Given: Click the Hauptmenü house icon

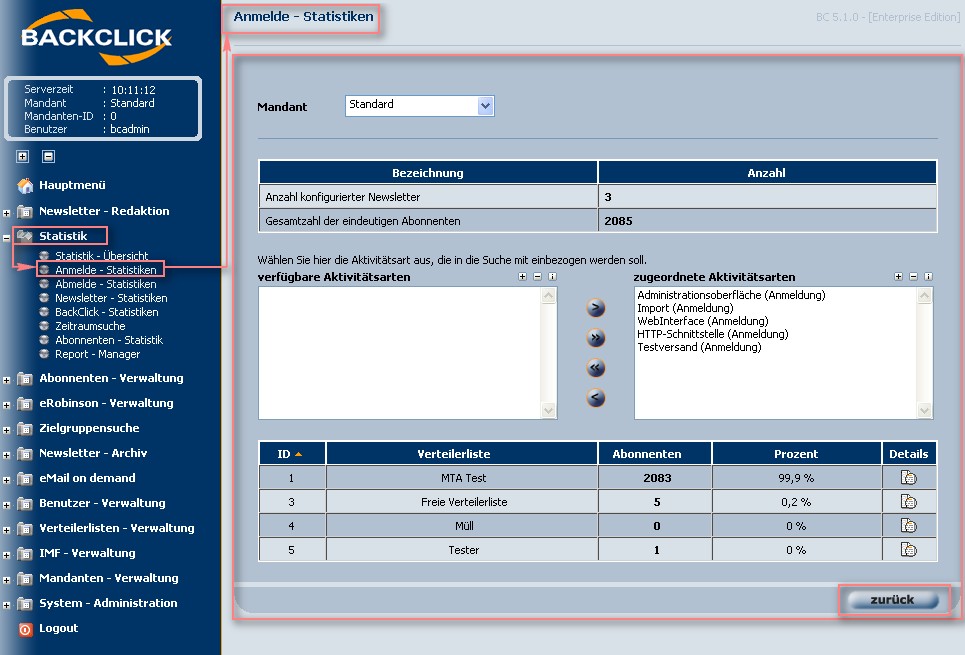Looking at the screenshot, I should click(x=25, y=185).
